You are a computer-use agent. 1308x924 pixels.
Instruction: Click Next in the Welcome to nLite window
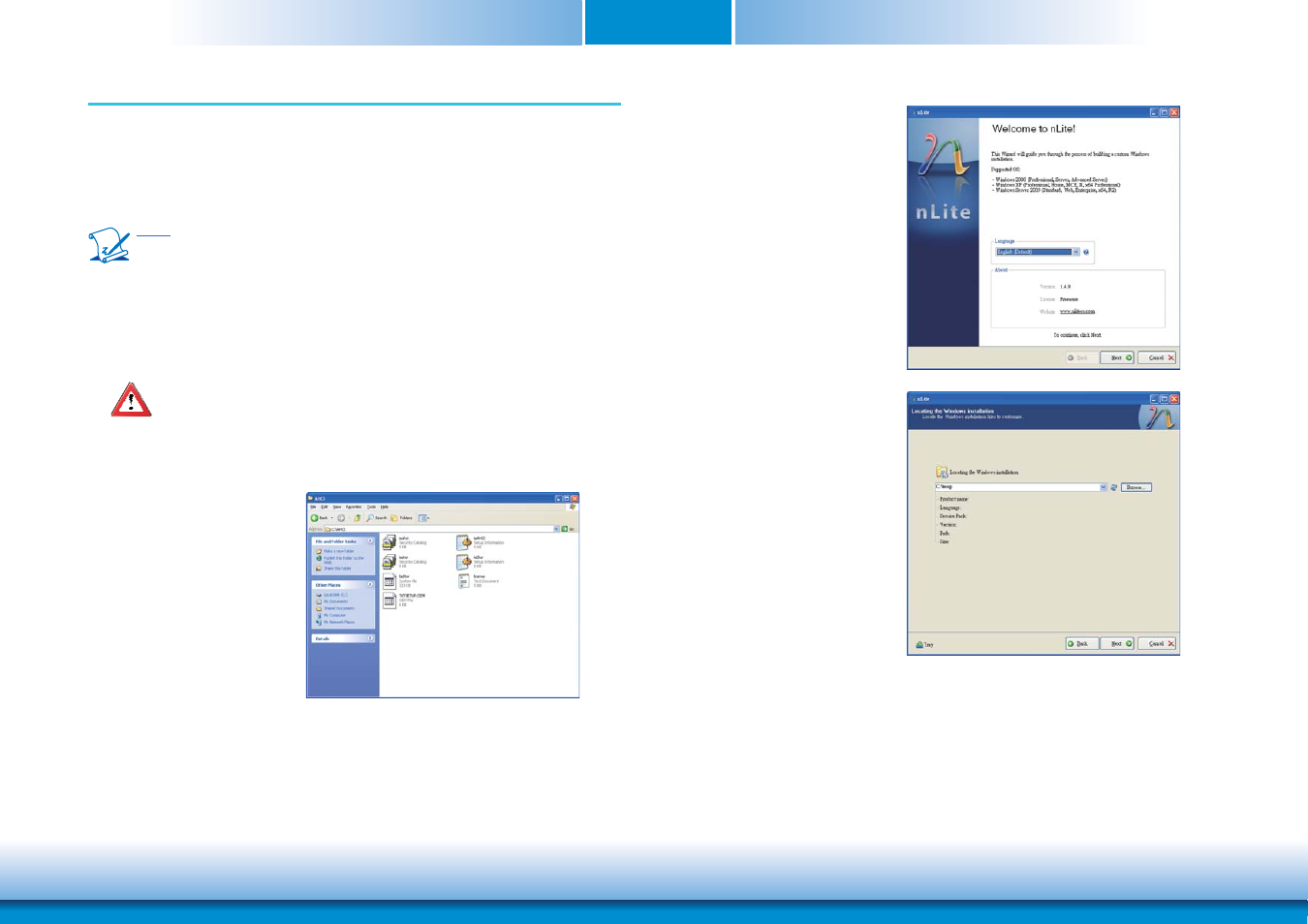point(1116,357)
